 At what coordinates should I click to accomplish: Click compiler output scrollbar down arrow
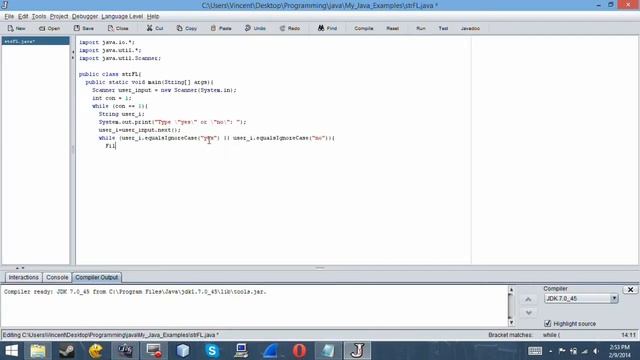511,322
